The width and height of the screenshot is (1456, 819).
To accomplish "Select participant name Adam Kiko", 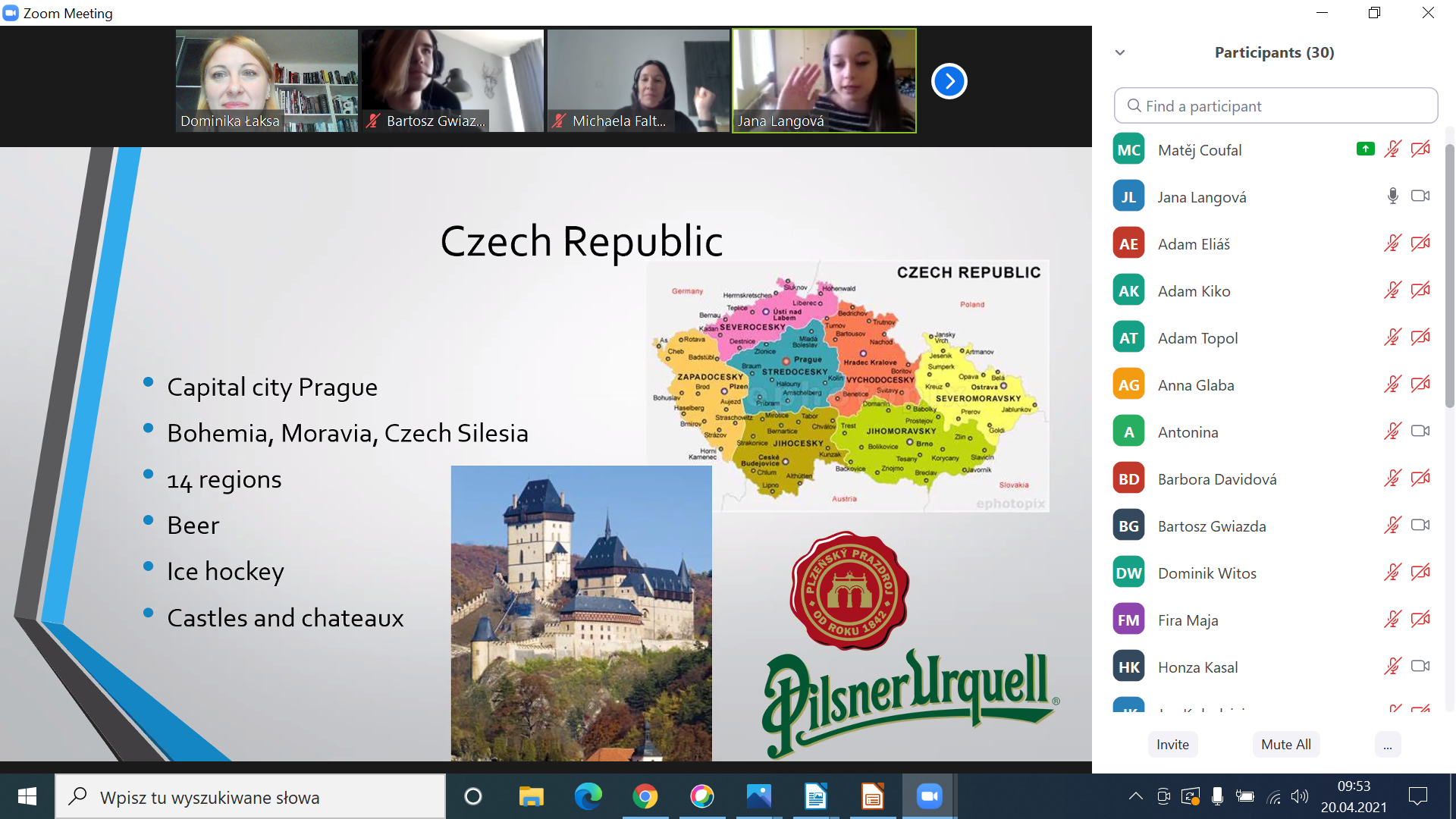I will (1194, 291).
